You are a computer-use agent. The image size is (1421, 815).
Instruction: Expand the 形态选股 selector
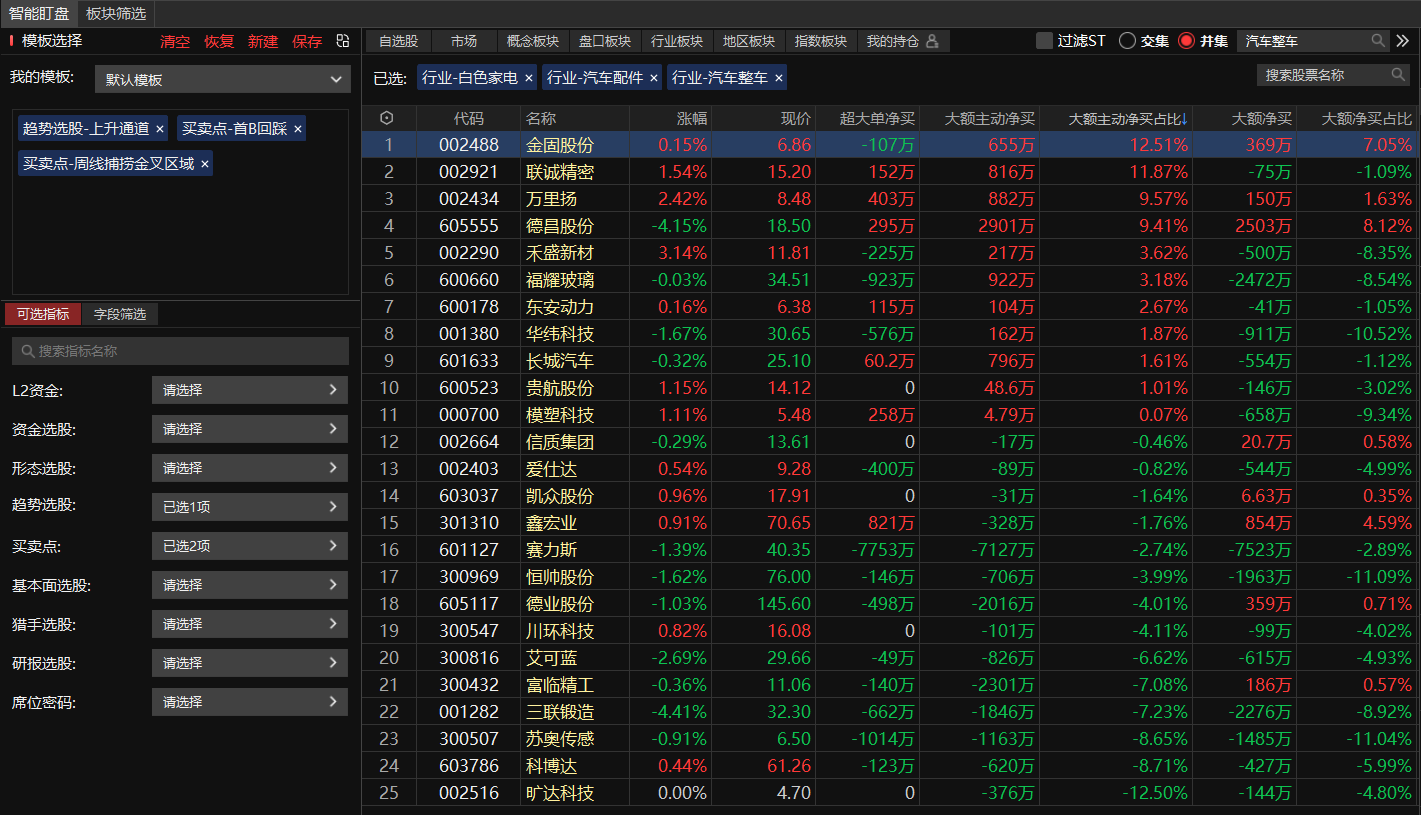point(250,468)
